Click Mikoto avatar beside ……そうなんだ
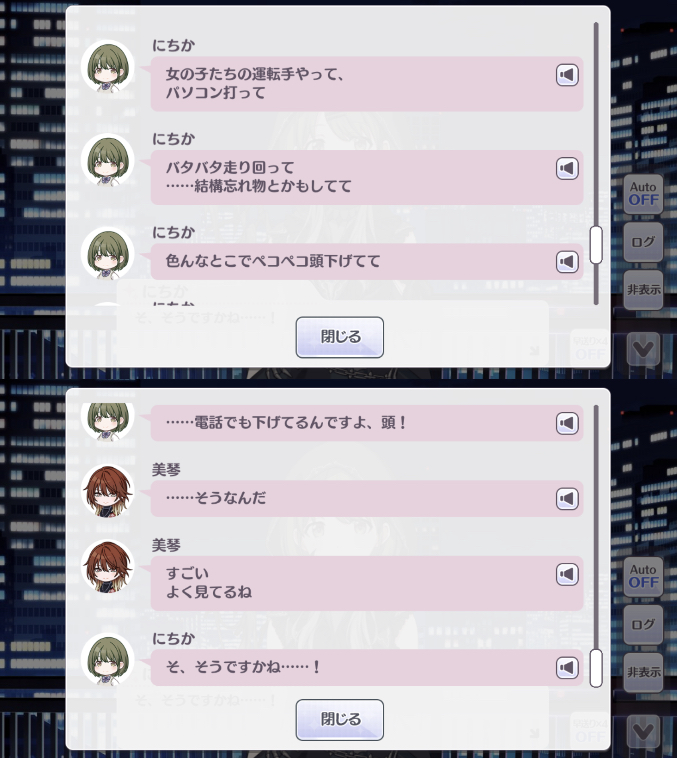 107,491
